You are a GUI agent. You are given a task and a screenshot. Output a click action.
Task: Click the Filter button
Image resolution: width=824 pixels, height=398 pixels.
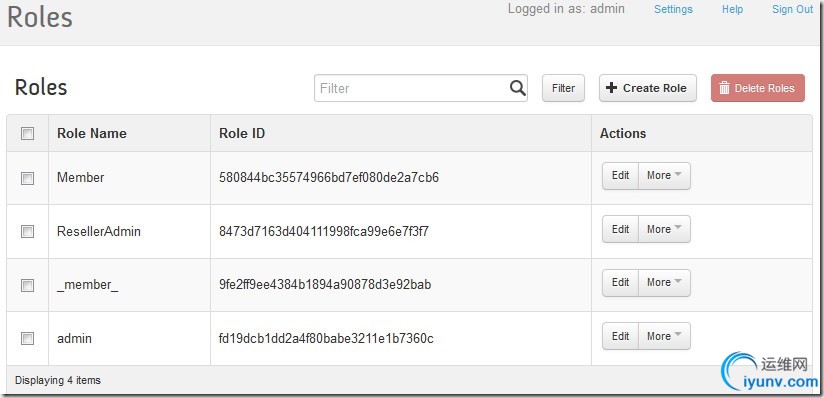(563, 88)
